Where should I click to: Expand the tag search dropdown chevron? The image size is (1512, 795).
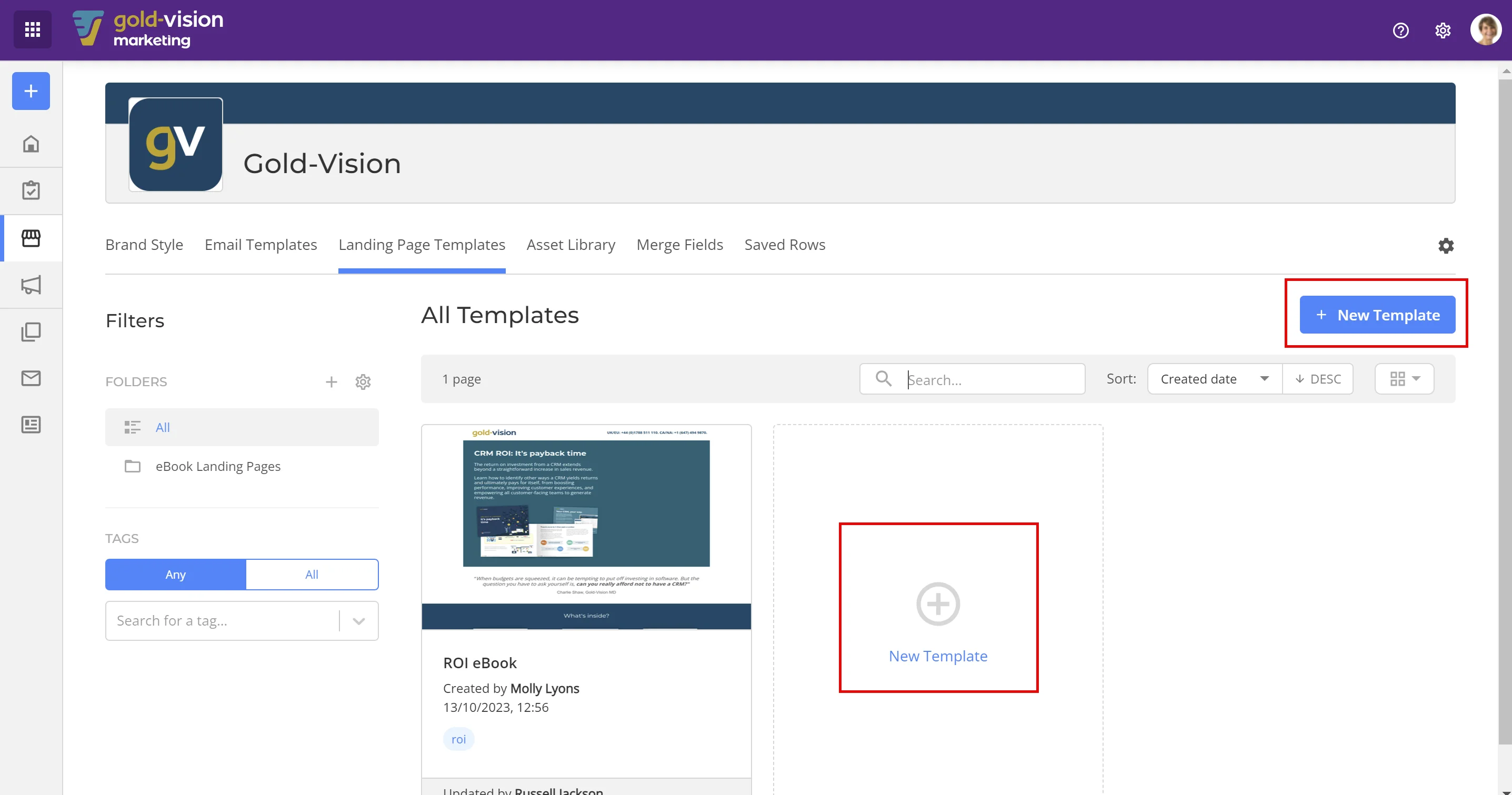coord(358,621)
